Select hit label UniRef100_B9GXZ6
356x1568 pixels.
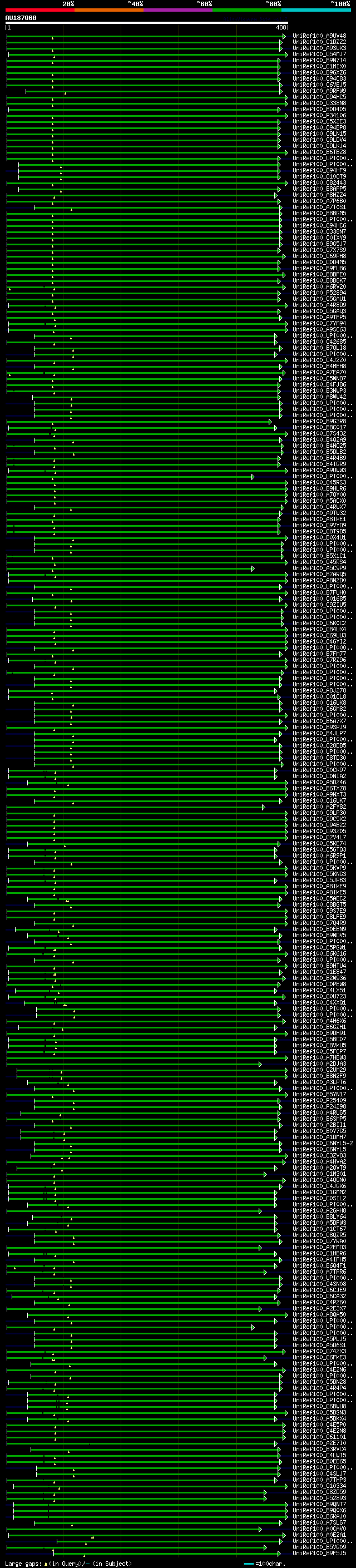click(x=319, y=72)
